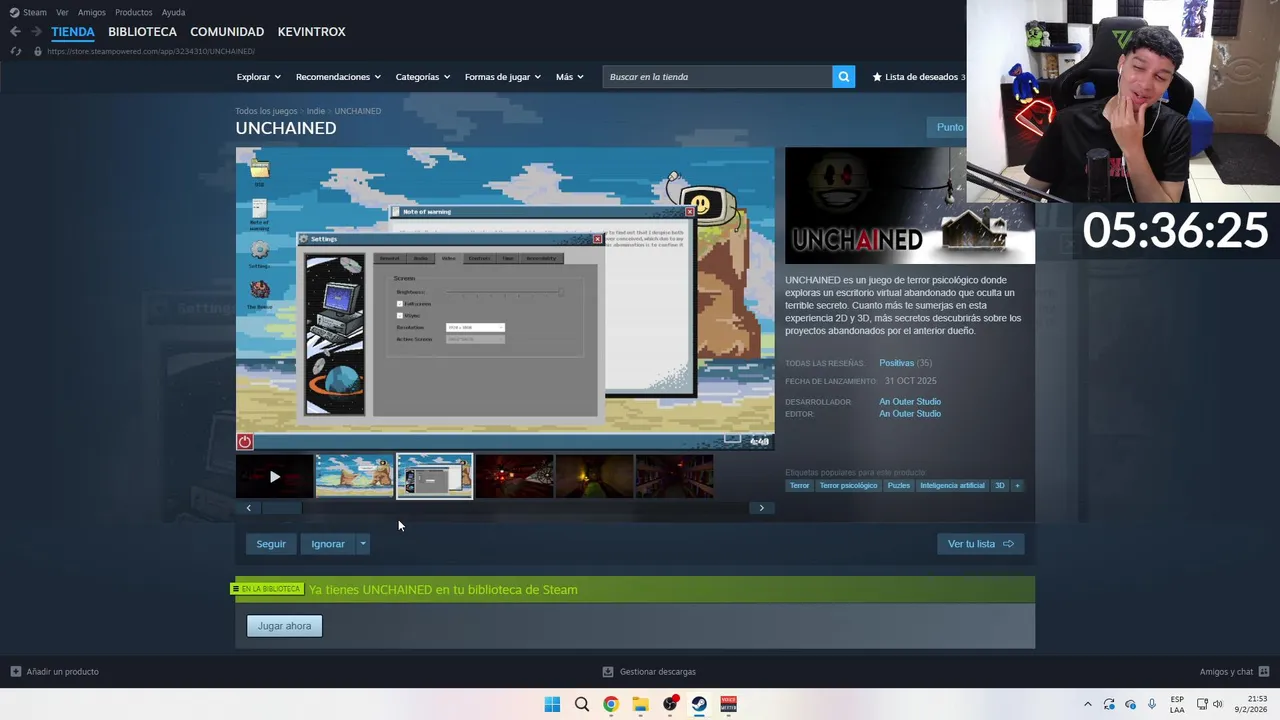
Task: Expand the Más dropdown
Action: 569,77
